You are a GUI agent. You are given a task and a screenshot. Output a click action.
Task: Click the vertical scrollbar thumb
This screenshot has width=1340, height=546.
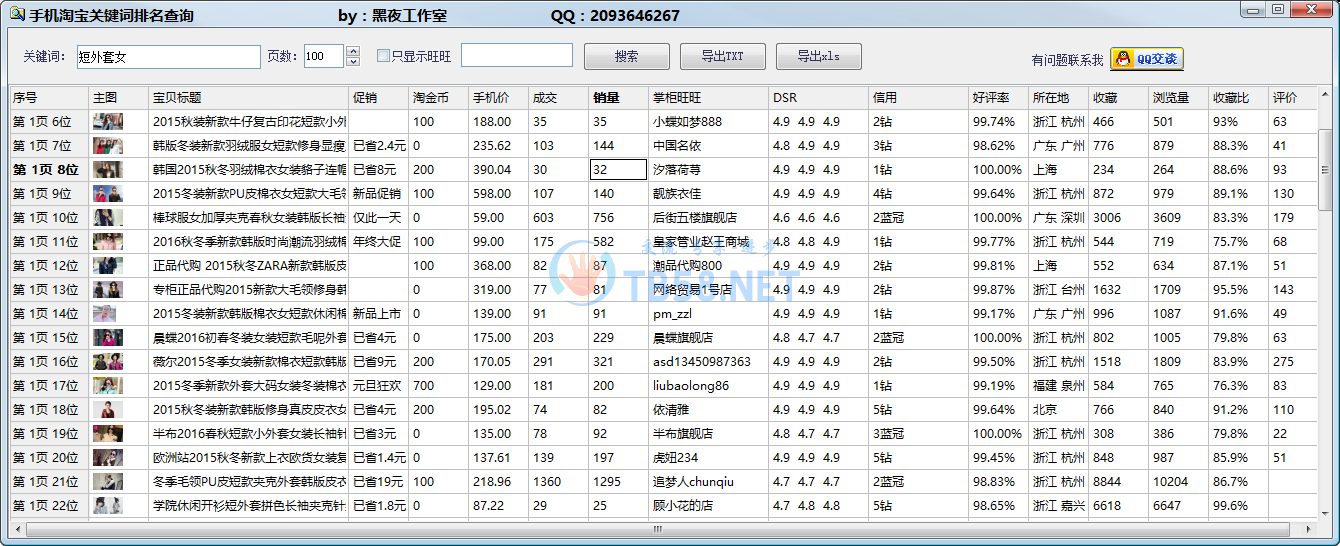click(x=1325, y=169)
